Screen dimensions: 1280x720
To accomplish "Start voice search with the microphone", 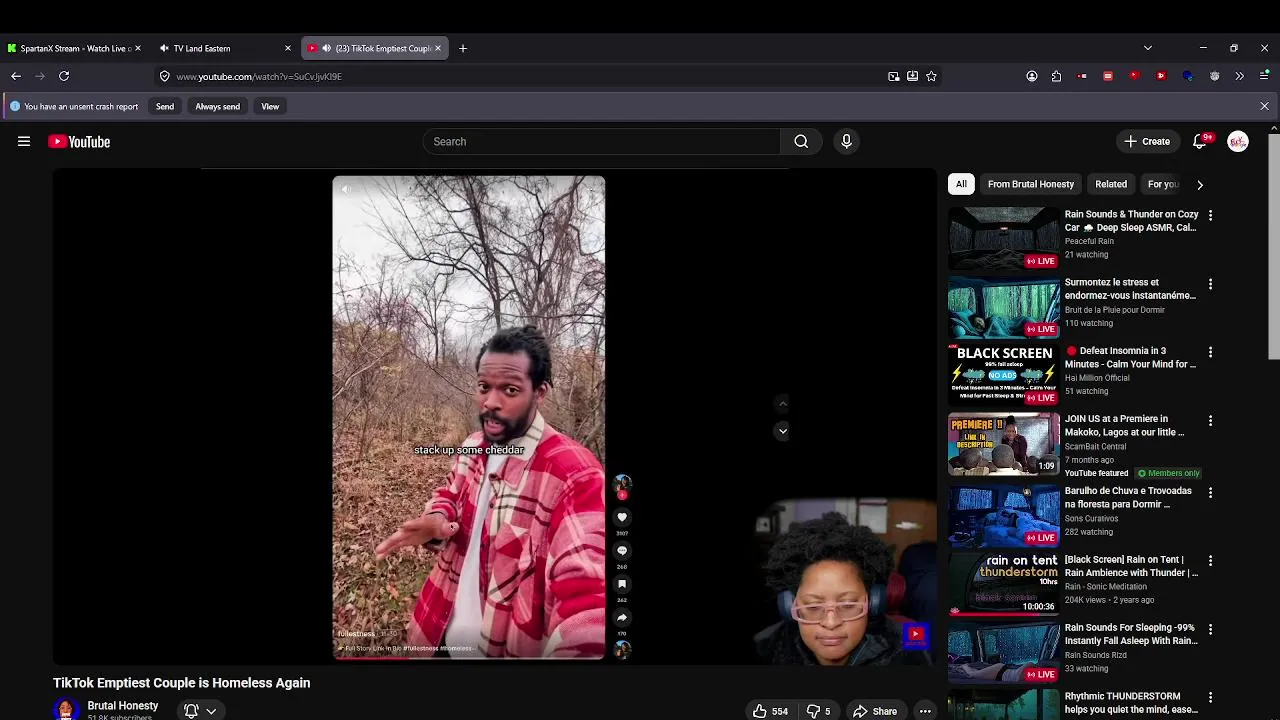I will click(846, 142).
